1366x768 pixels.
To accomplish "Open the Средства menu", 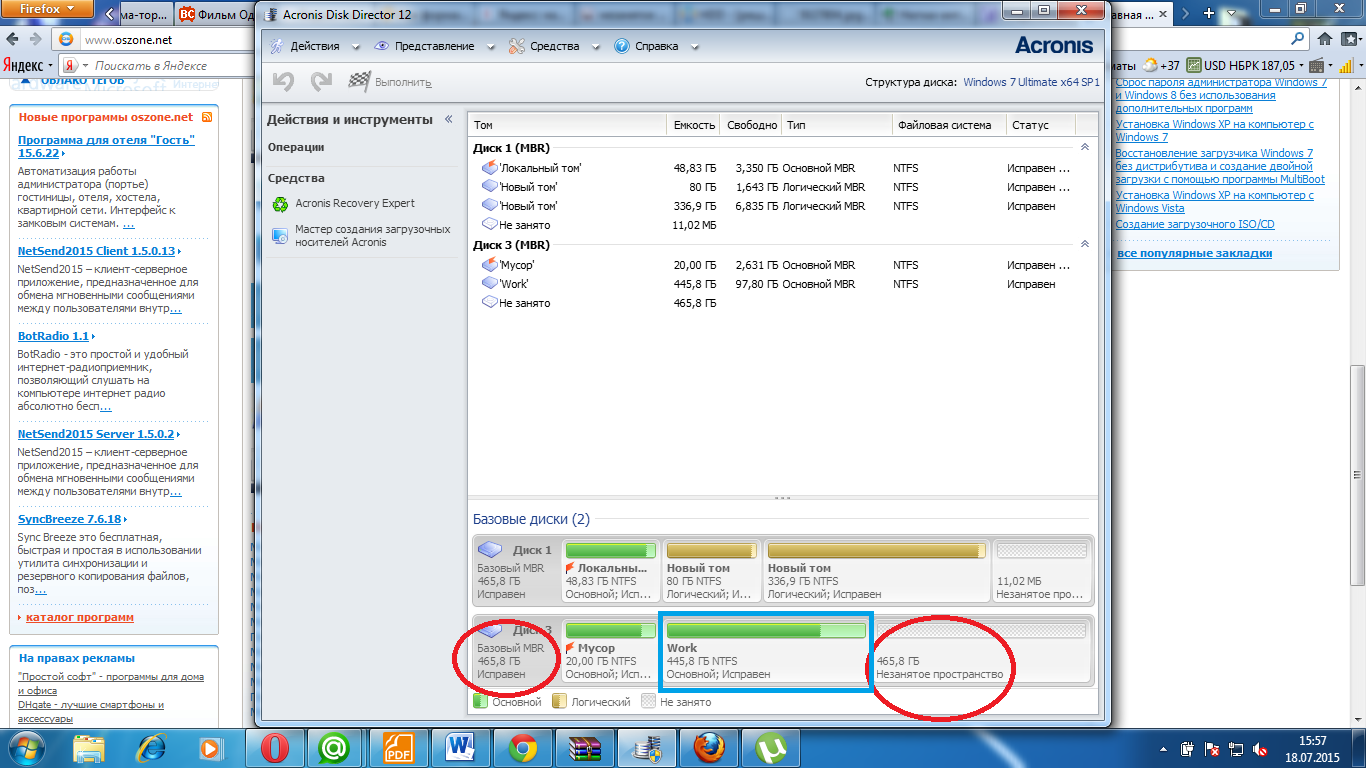I will coord(553,46).
